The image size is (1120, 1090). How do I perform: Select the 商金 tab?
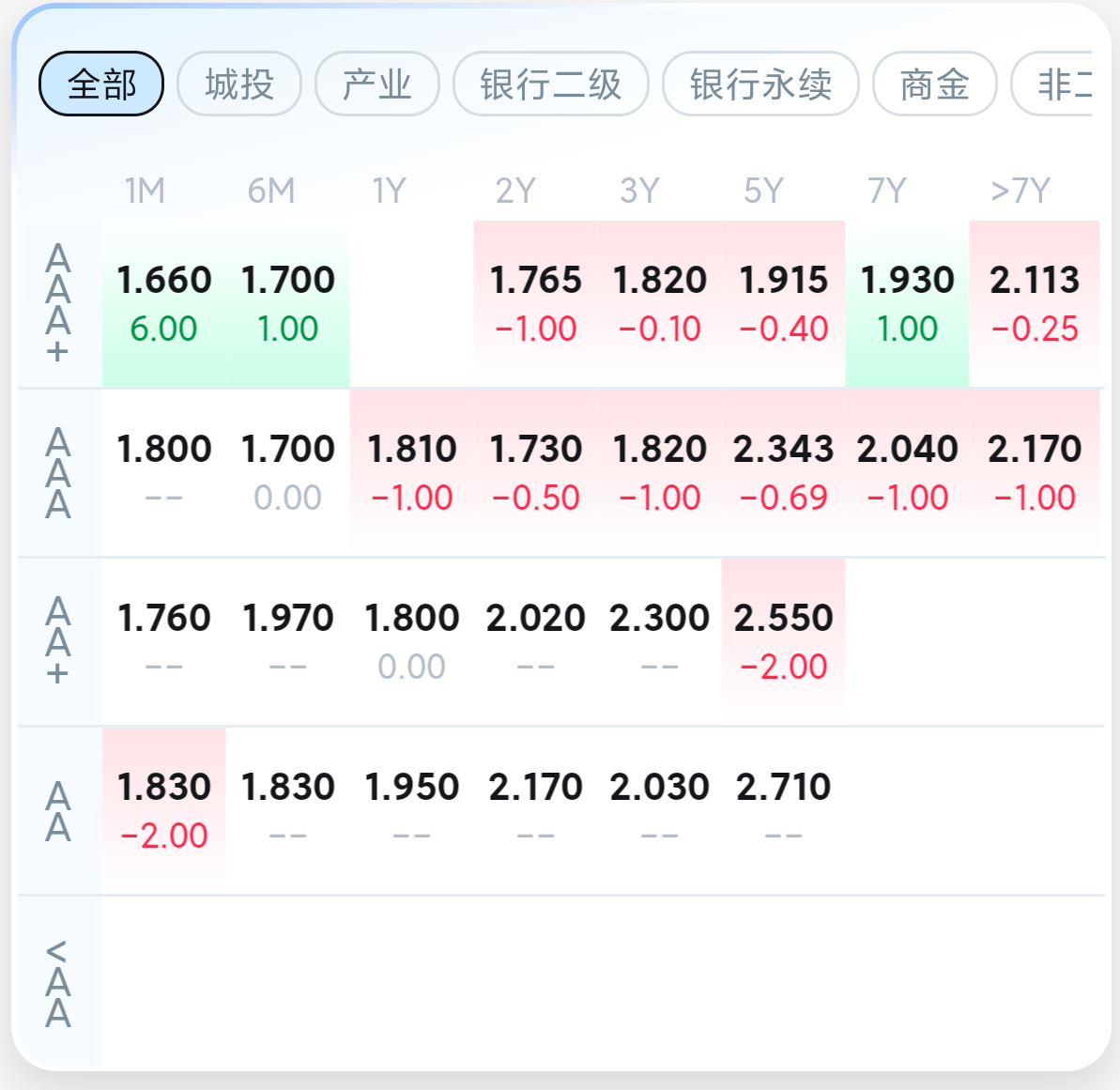click(x=934, y=84)
